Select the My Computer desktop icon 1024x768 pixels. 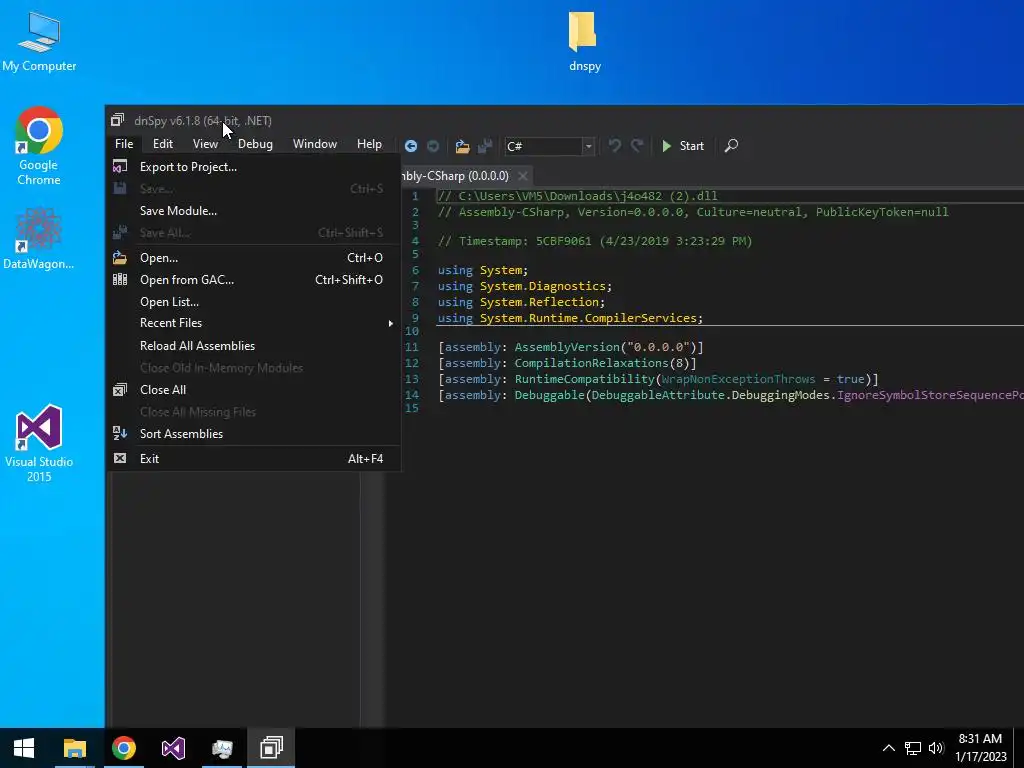coord(39,42)
